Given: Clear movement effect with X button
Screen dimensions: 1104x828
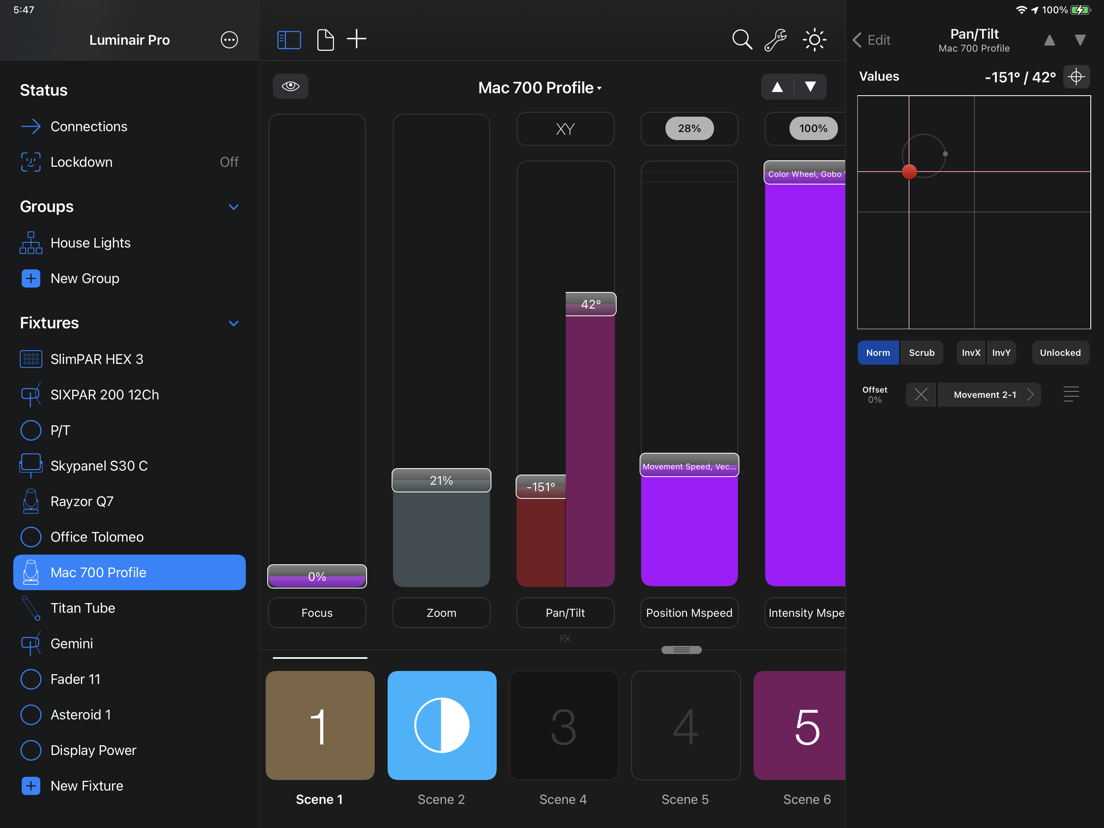Looking at the screenshot, I should point(920,395).
